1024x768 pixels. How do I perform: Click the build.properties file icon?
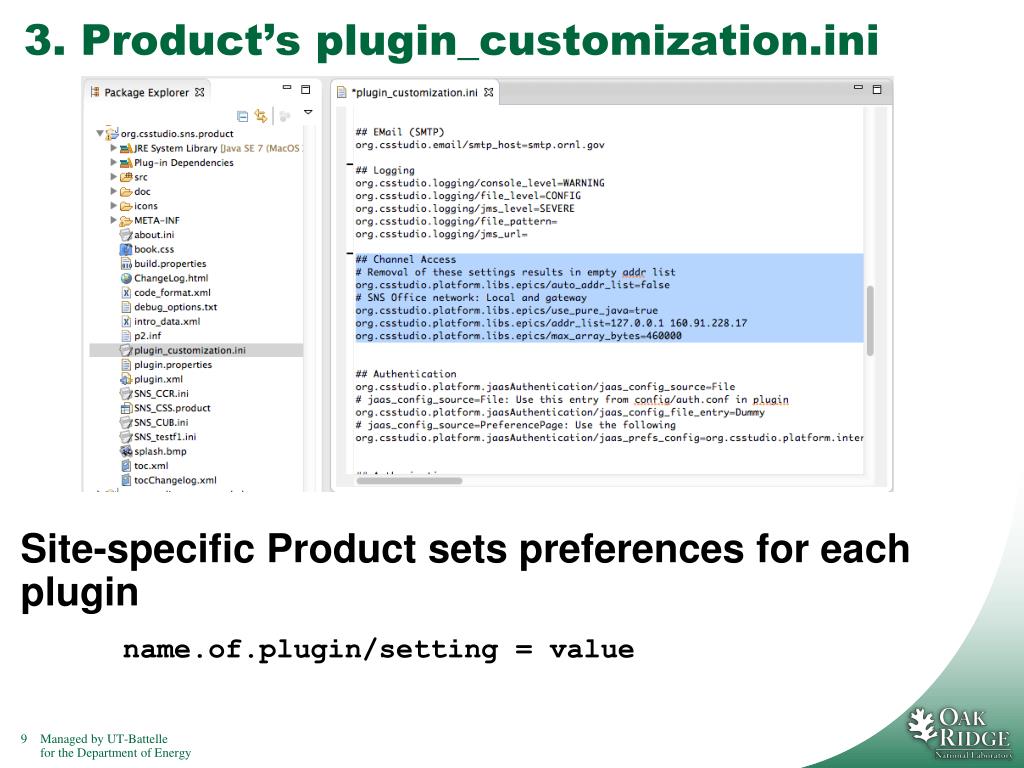tap(126, 263)
